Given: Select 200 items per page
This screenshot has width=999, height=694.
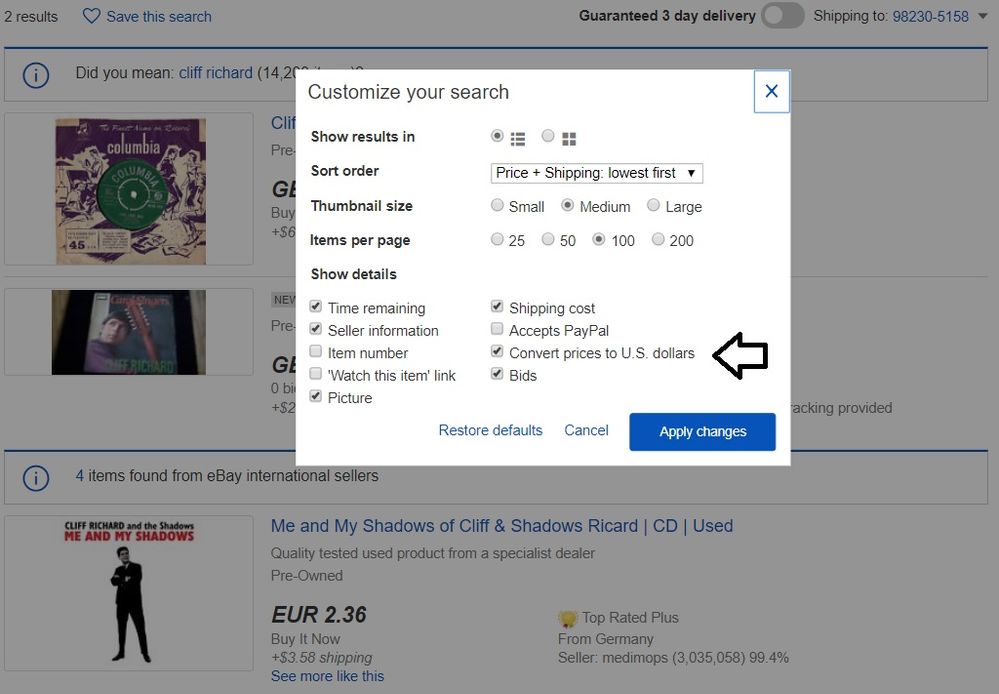Looking at the screenshot, I should pos(658,240).
